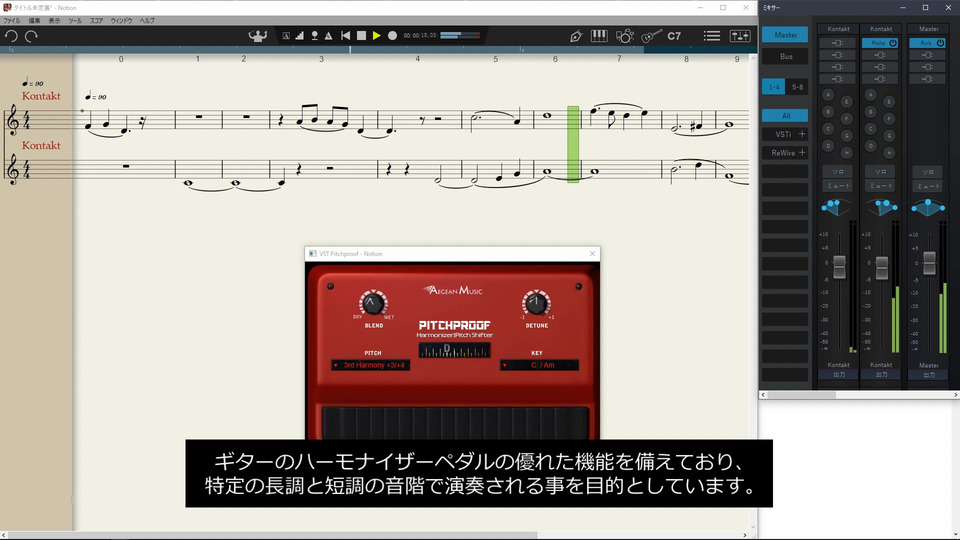Open the C7 chord library
Screen dimensions: 960x540
[x=674, y=36]
